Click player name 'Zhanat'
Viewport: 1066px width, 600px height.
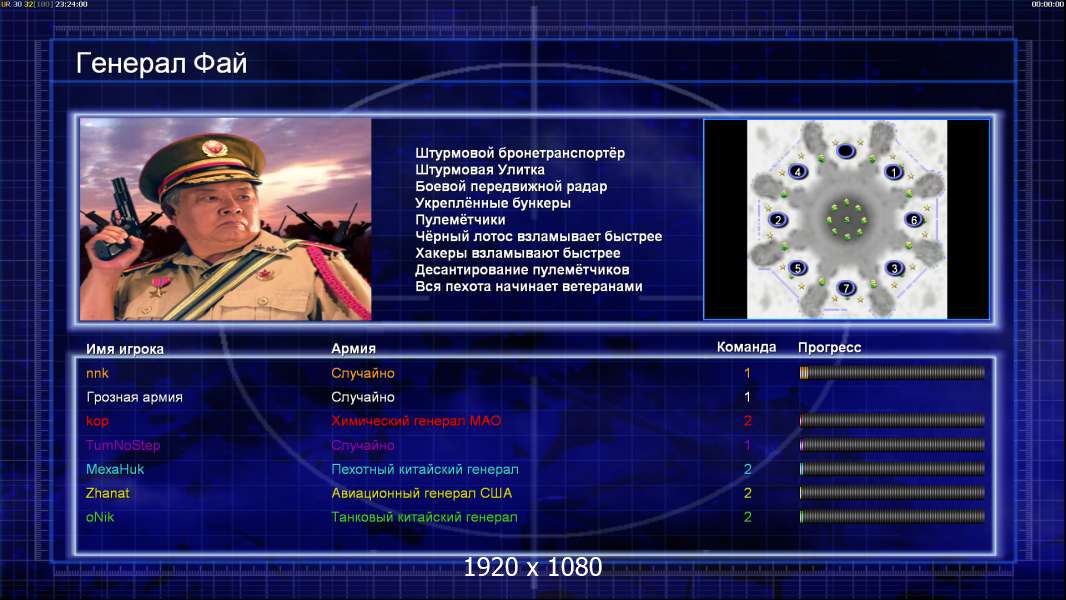(107, 493)
